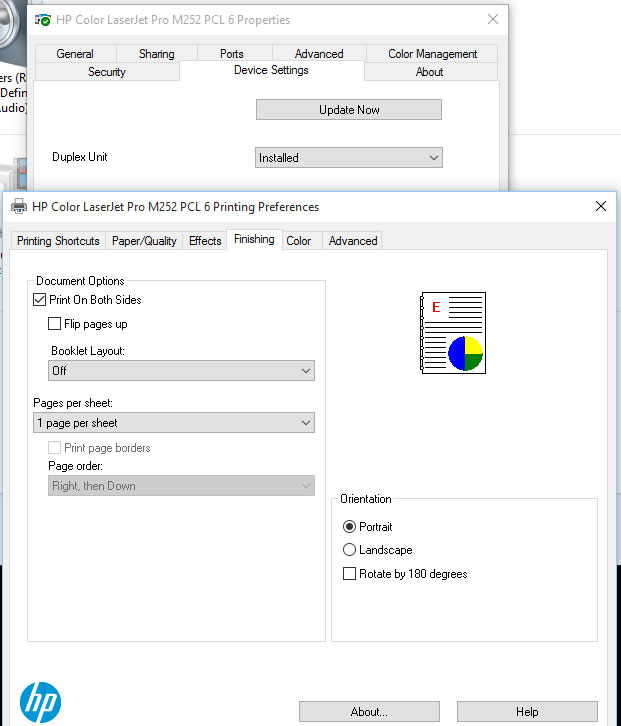Click the Orientation group title
This screenshot has width=621, height=726.
tap(366, 499)
